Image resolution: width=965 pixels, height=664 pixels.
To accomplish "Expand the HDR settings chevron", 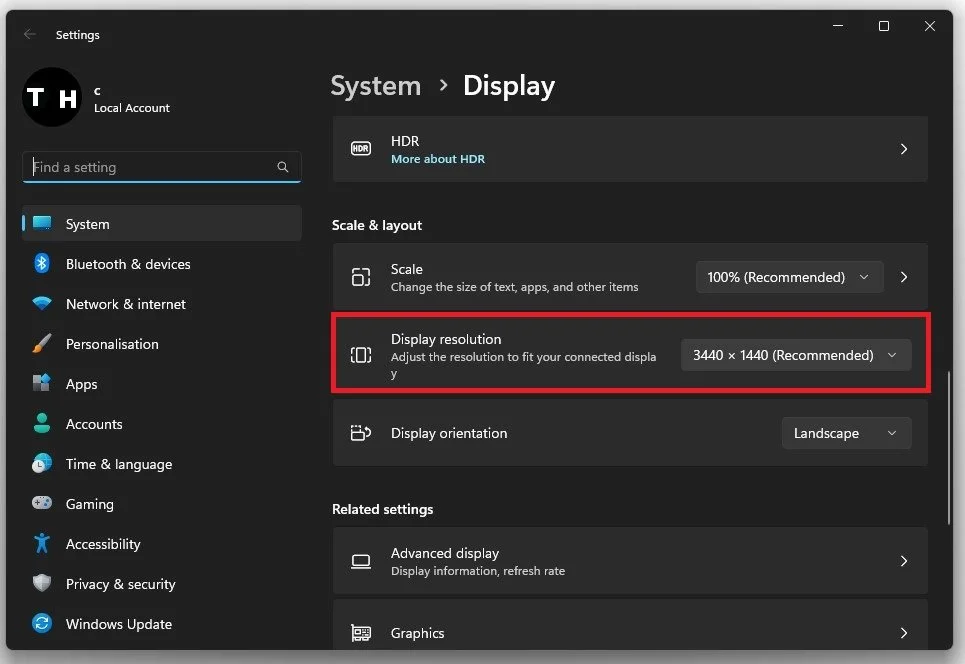I will pos(903,149).
